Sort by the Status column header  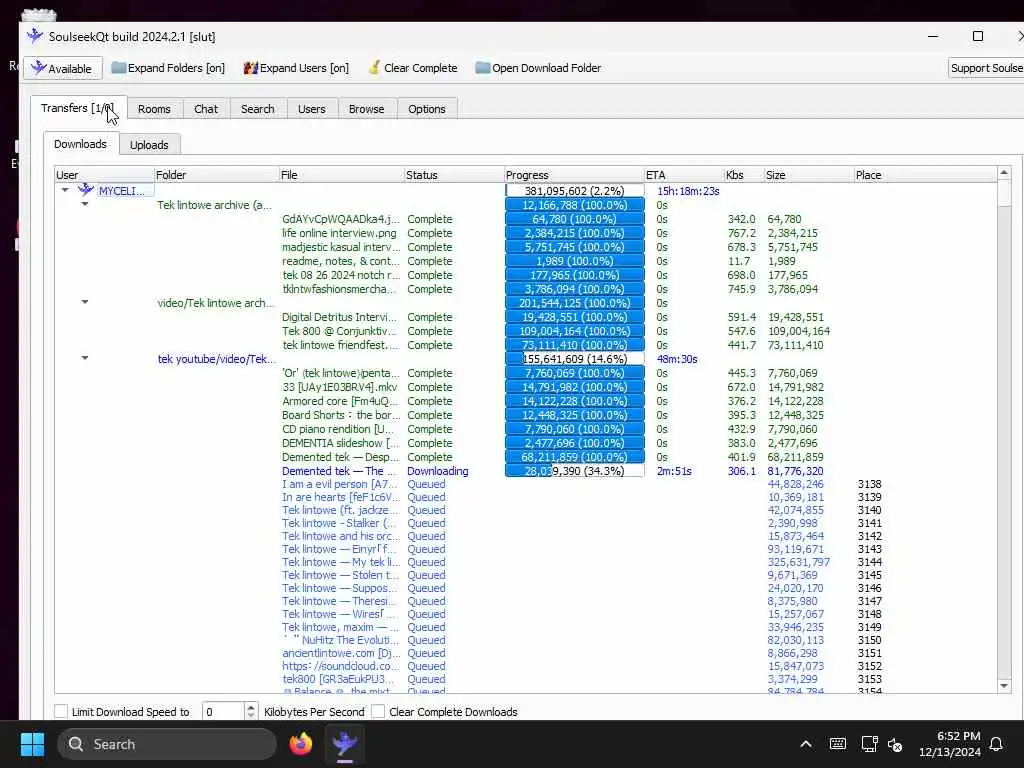point(454,175)
